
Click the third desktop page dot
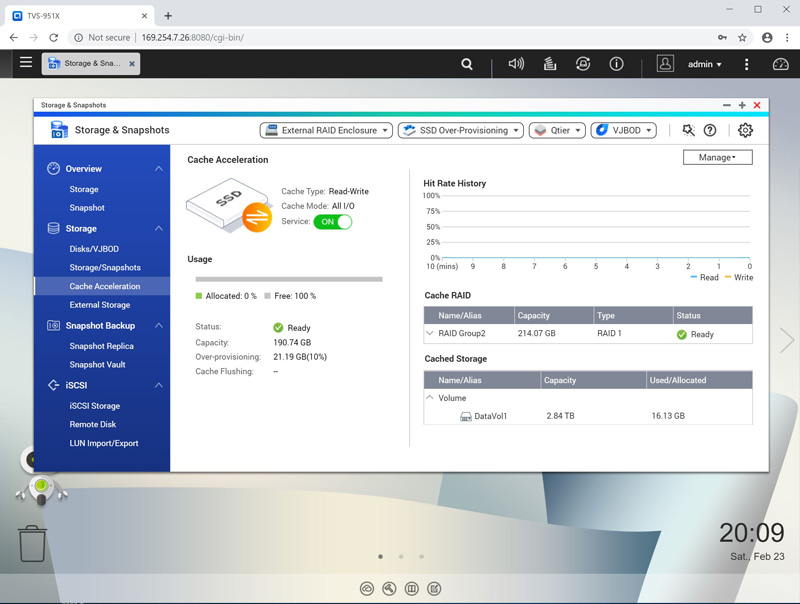[x=421, y=557]
